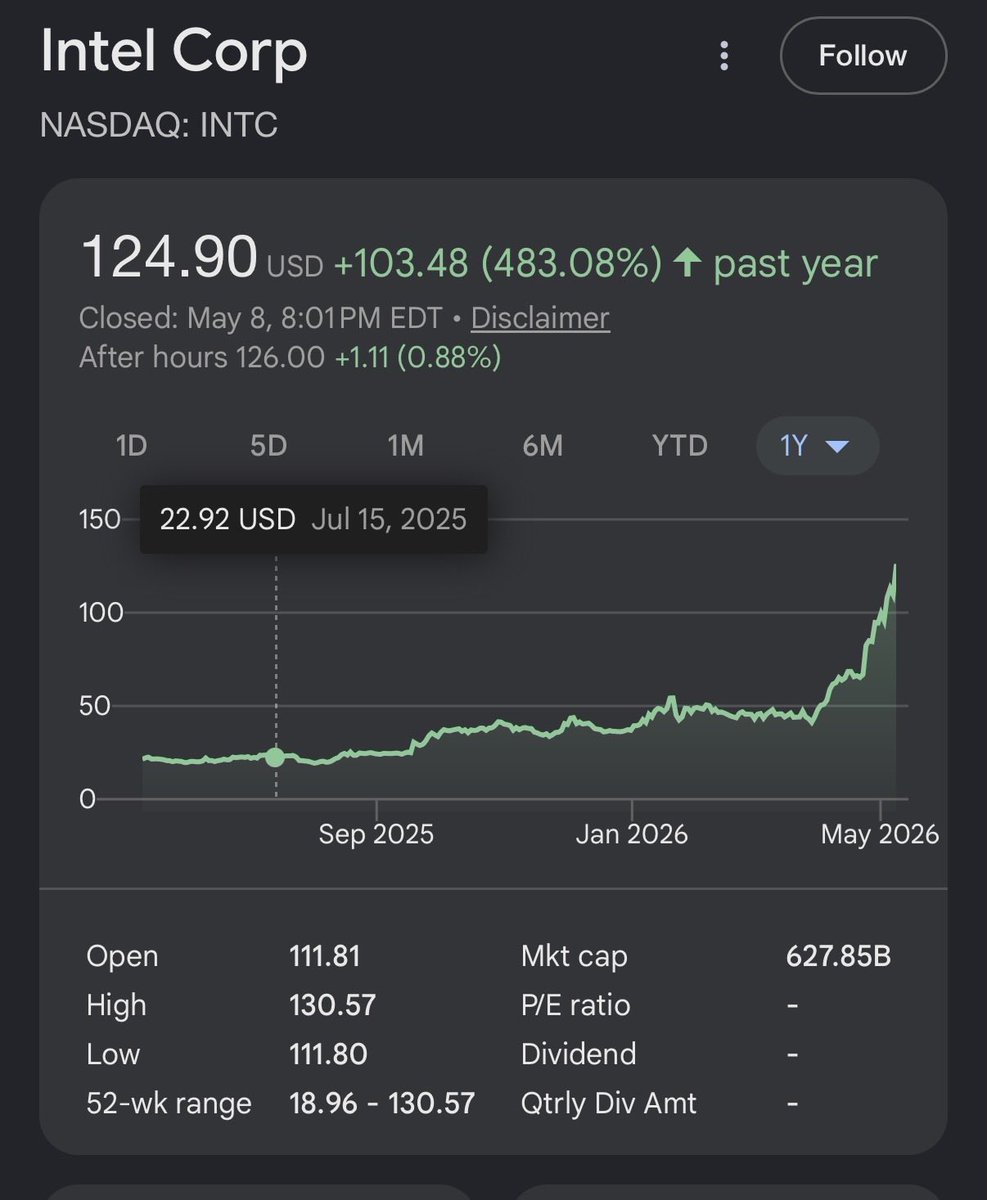Click the Jan 2026 axis label
Image resolution: width=987 pixels, height=1200 pixels.
pyautogui.click(x=632, y=834)
